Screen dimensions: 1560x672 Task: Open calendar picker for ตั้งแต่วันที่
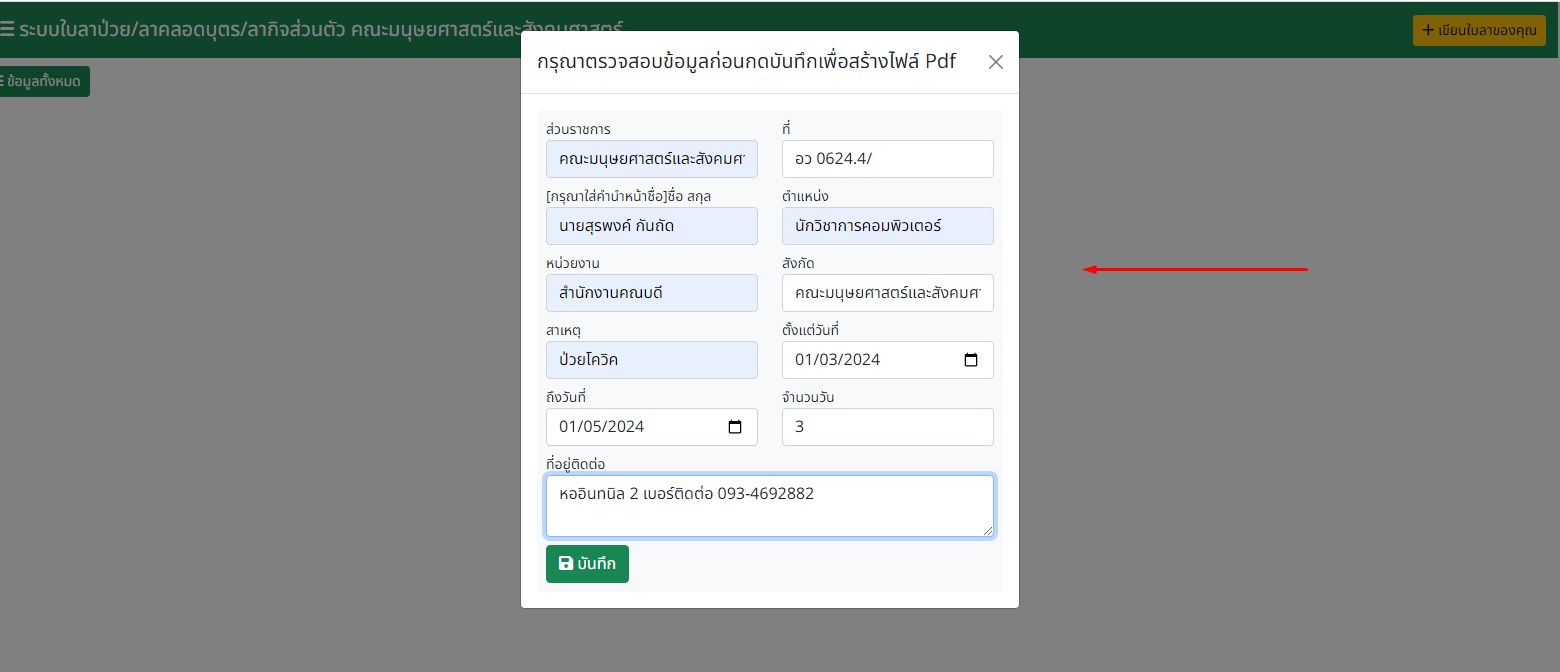(x=970, y=360)
